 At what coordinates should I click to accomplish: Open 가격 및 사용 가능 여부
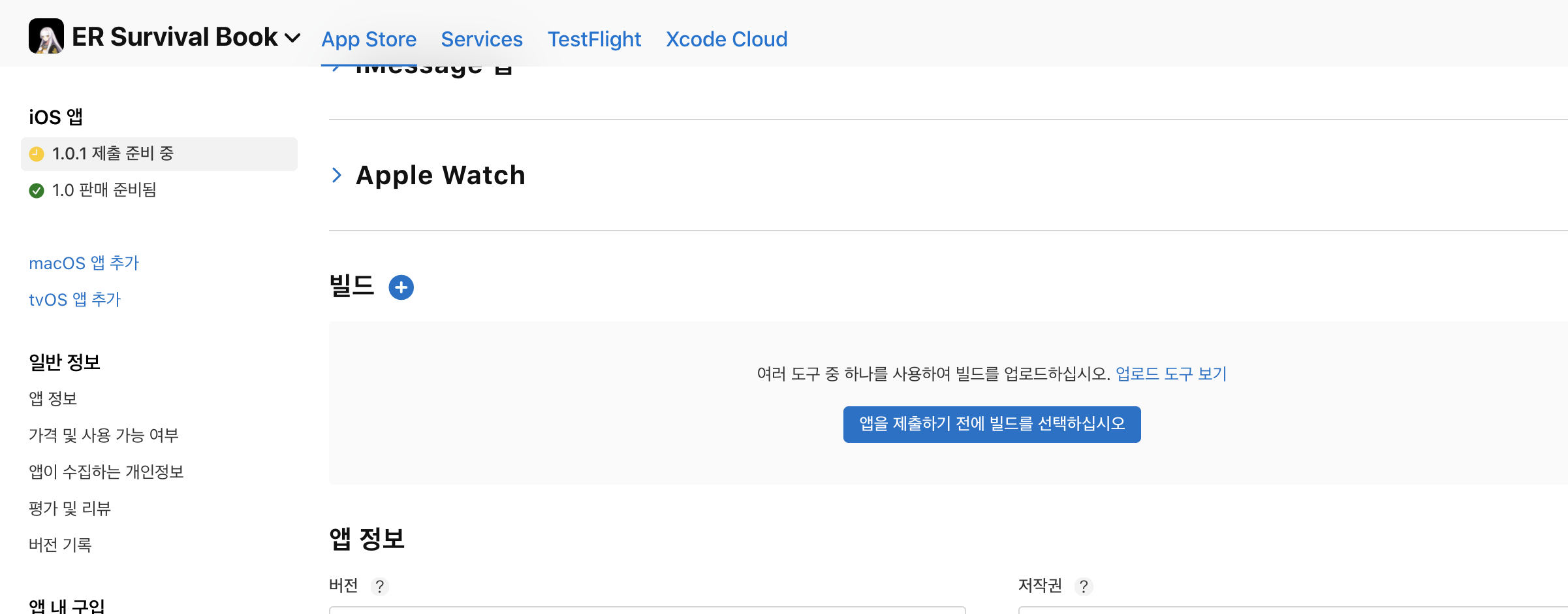point(104,435)
